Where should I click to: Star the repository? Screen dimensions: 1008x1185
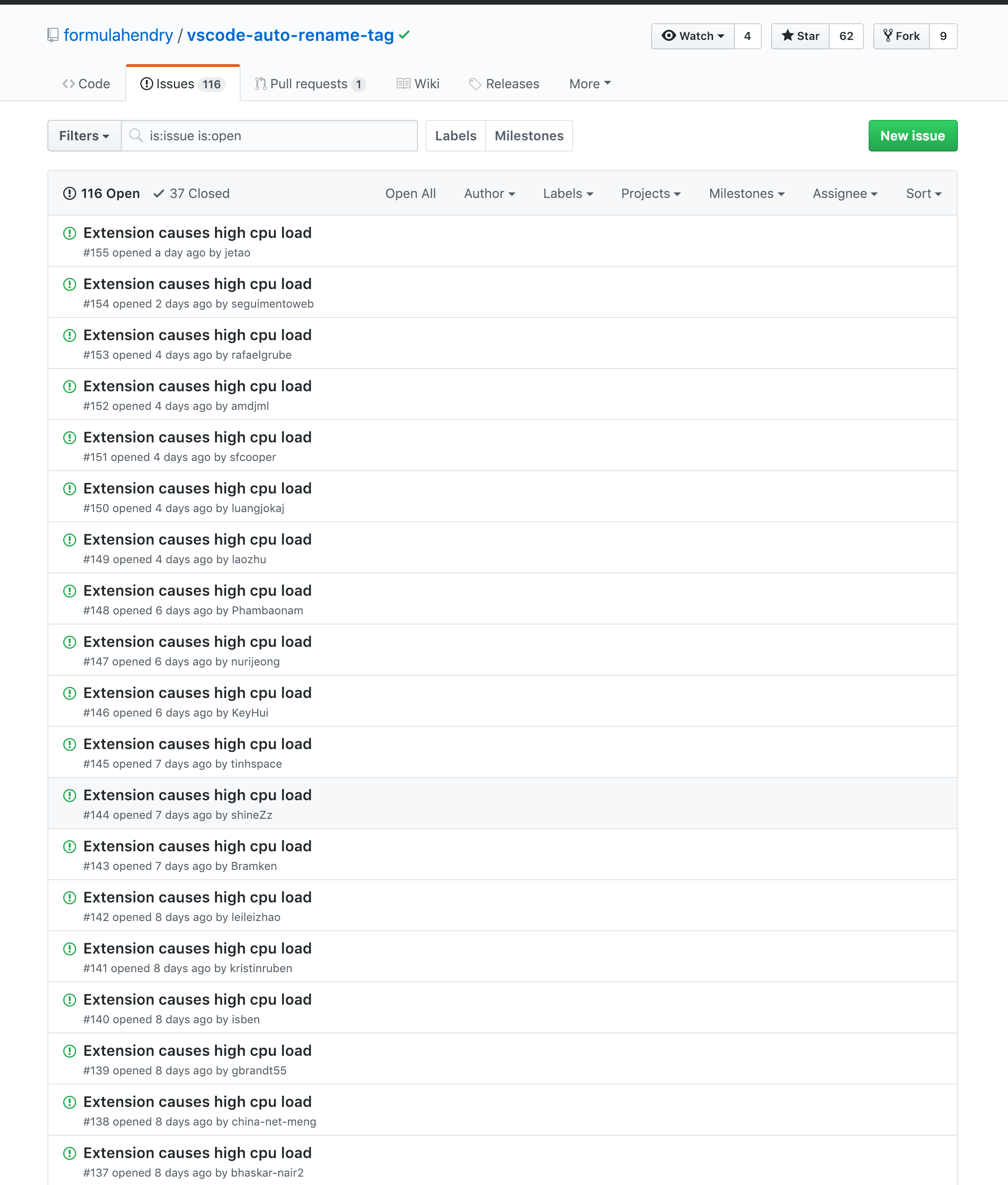[800, 36]
